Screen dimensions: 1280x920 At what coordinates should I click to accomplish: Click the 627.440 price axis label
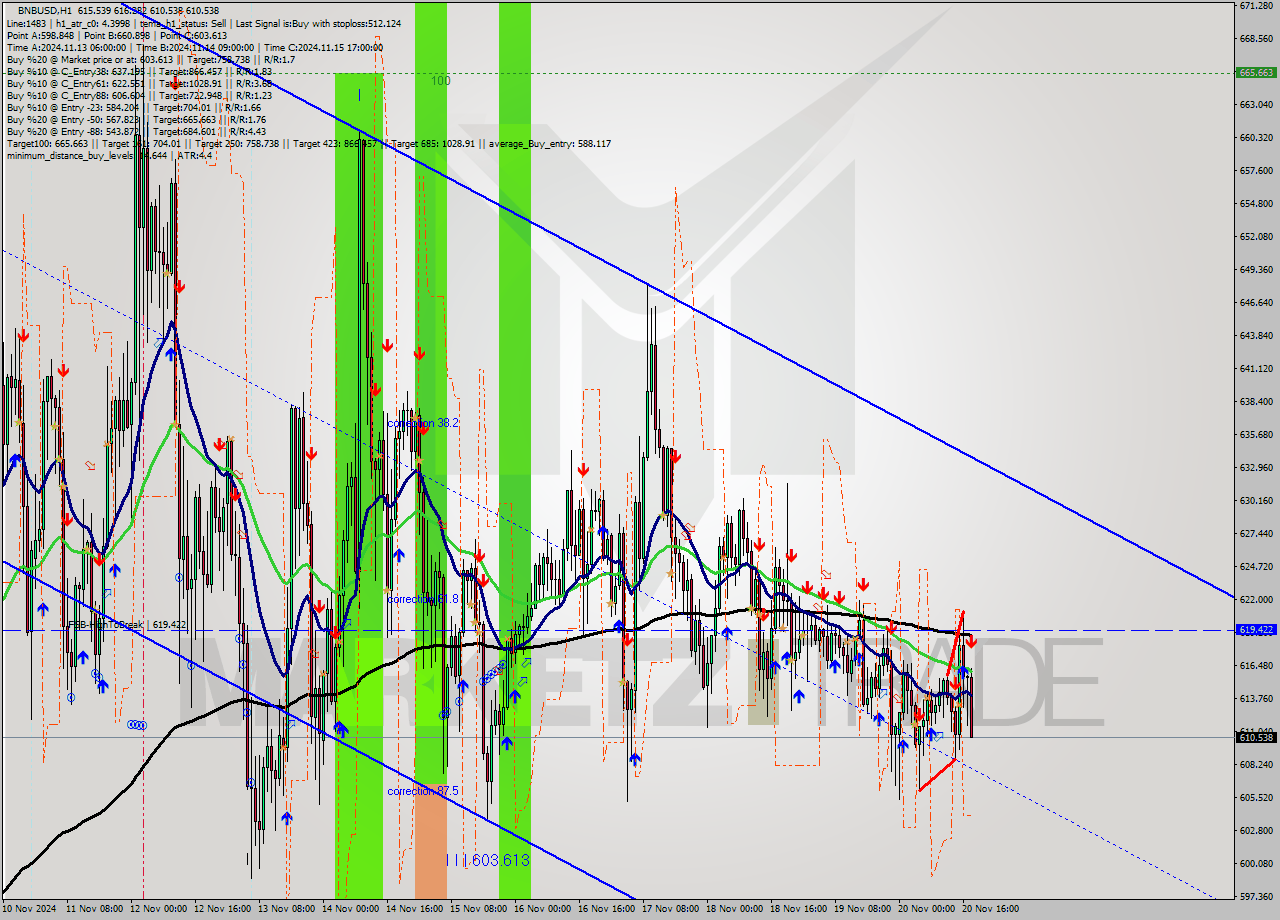pyautogui.click(x=1256, y=534)
